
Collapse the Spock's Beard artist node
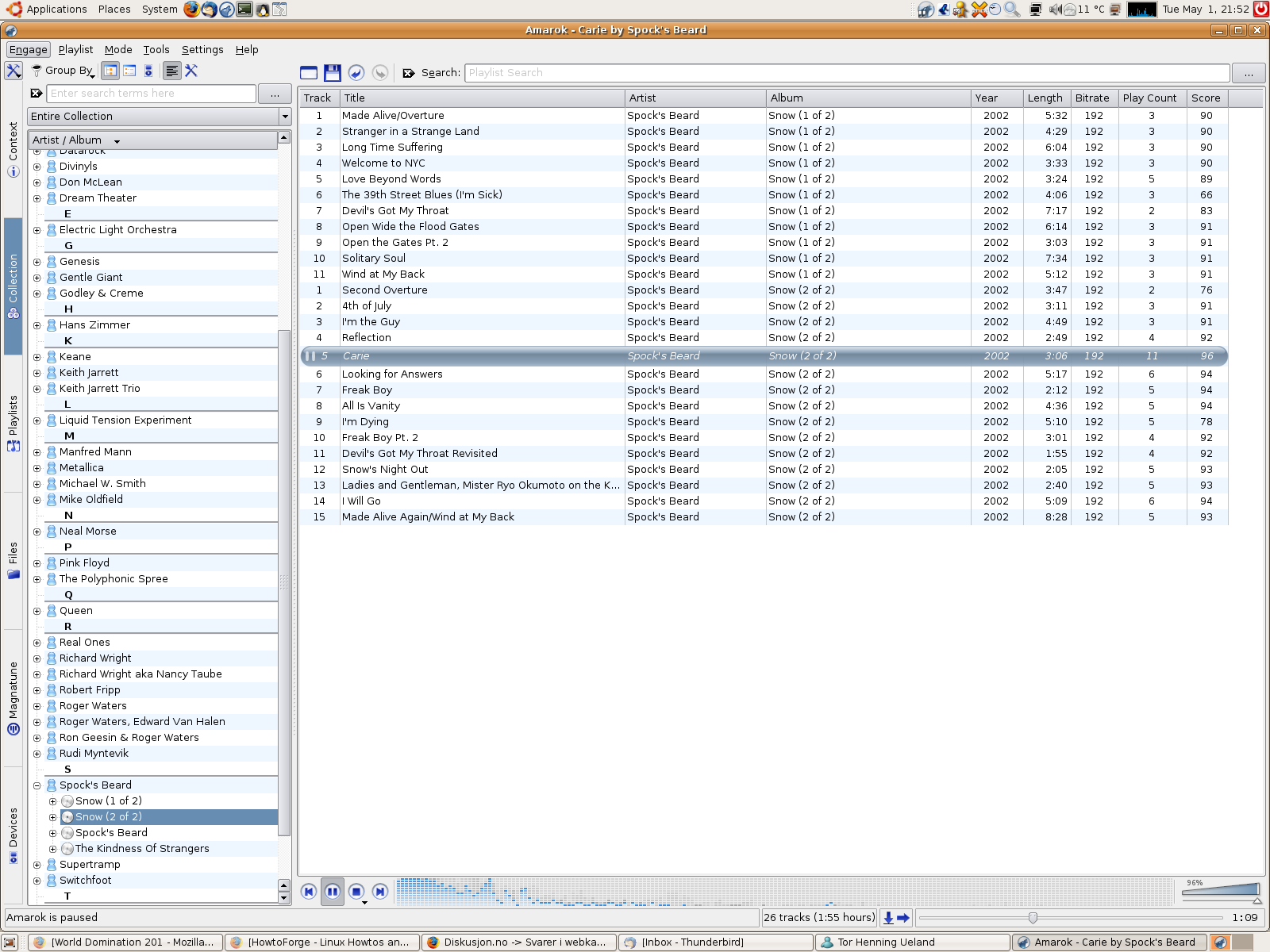(37, 785)
